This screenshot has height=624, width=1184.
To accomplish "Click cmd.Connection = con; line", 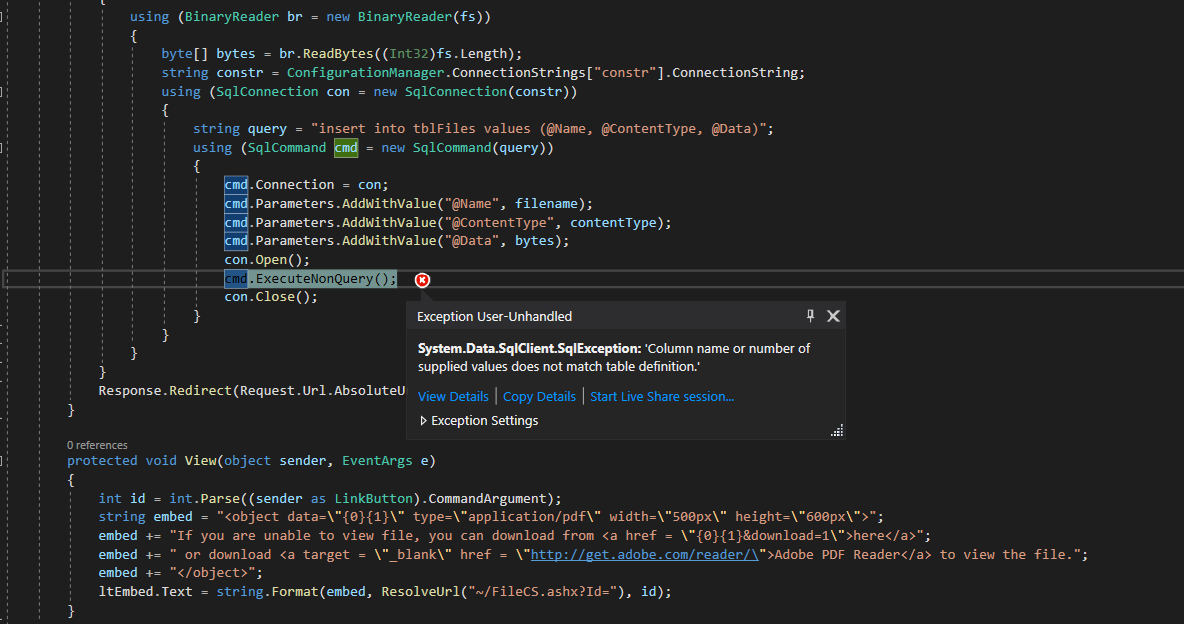I will point(307,185).
